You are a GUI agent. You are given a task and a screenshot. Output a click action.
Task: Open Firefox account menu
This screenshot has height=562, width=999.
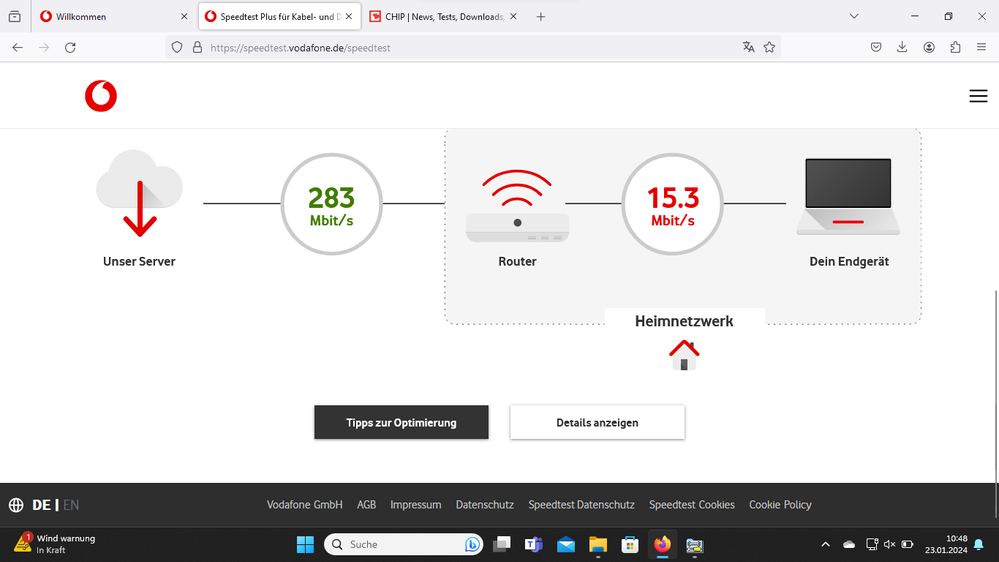[x=929, y=47]
